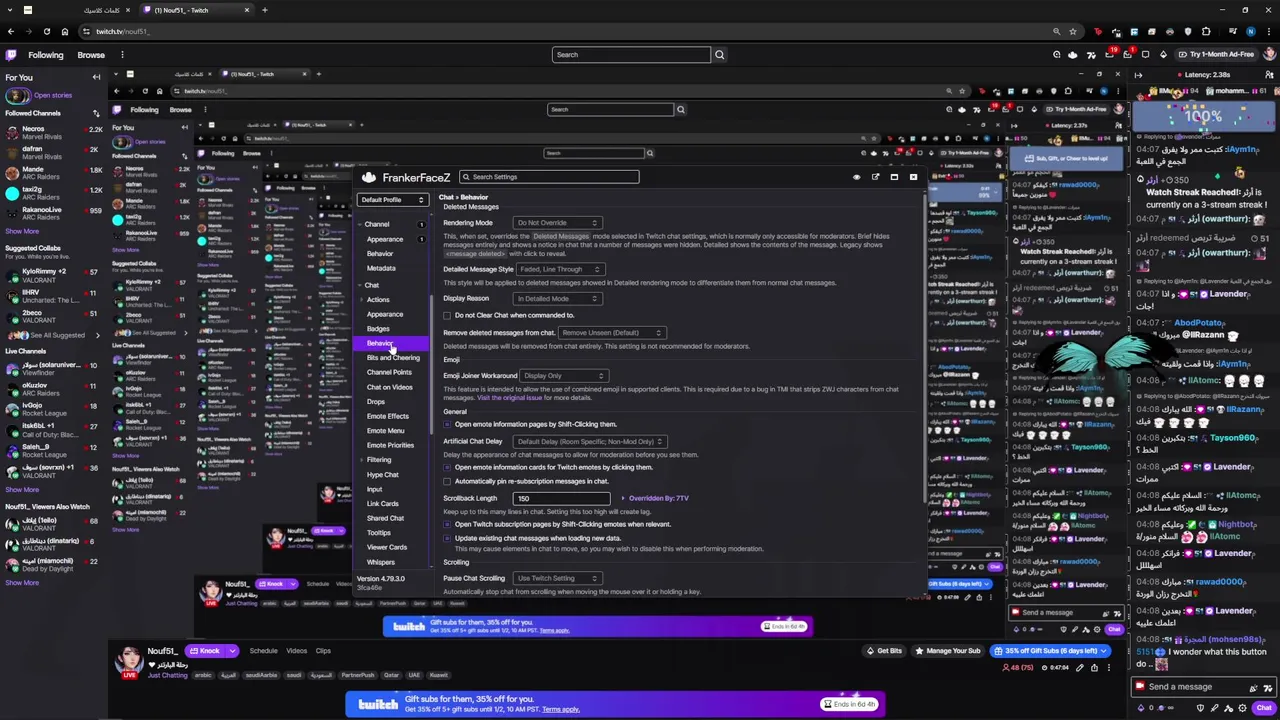Collapse the outermost chat panel with the arrow icon

pos(1138,75)
